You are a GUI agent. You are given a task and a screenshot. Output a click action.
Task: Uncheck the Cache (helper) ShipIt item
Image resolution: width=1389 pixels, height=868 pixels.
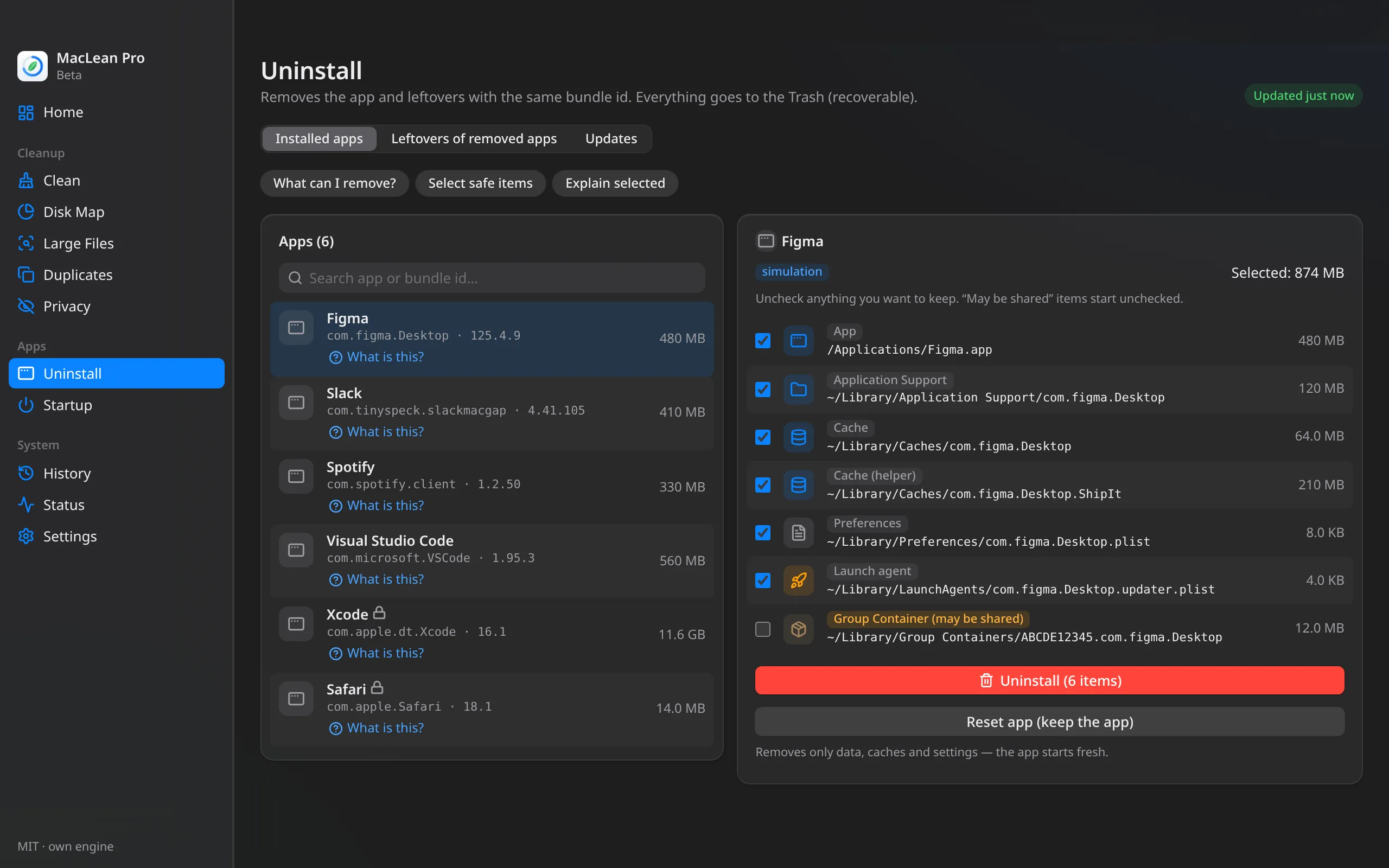[x=763, y=485]
